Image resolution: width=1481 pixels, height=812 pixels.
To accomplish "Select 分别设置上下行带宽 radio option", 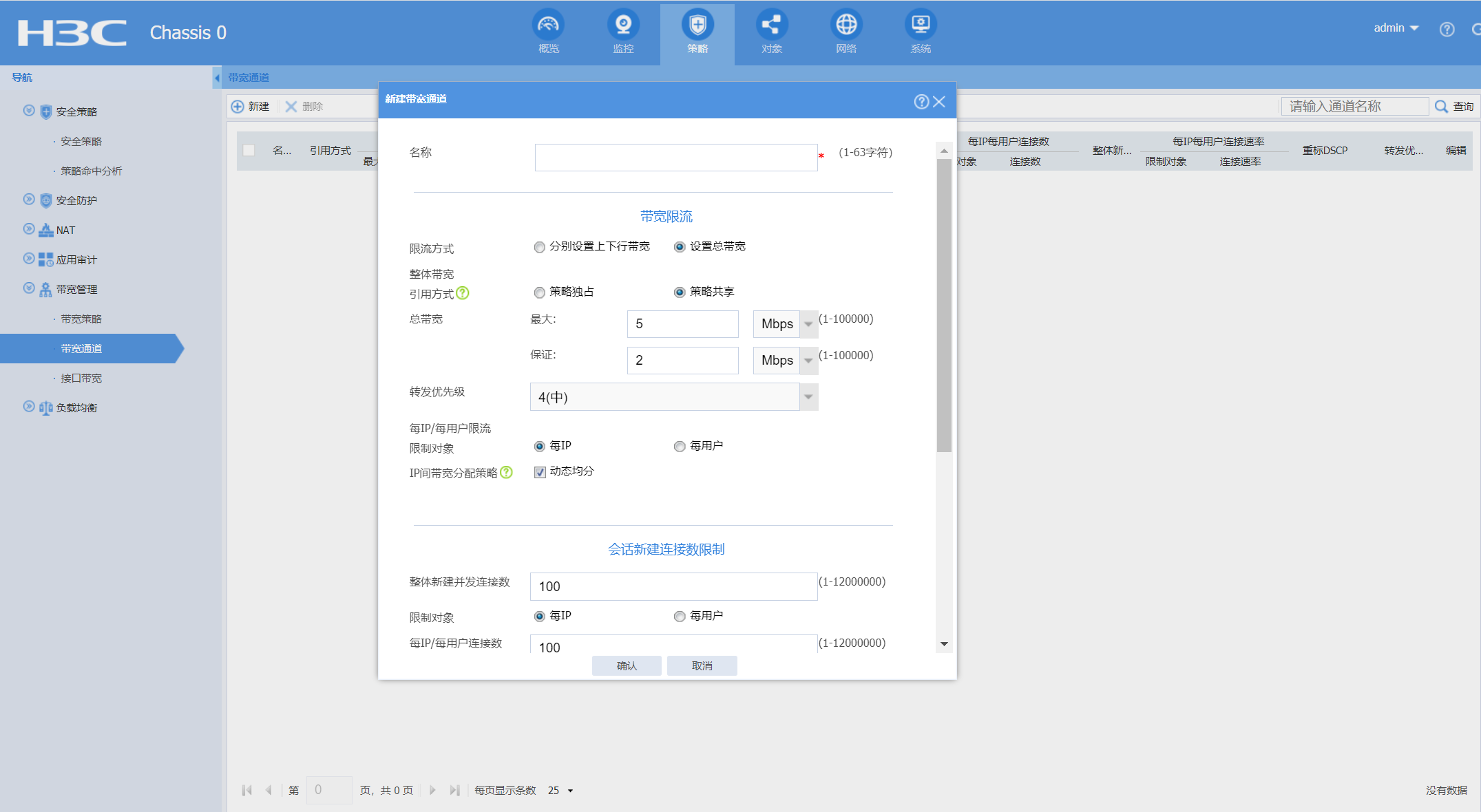I will [540, 247].
